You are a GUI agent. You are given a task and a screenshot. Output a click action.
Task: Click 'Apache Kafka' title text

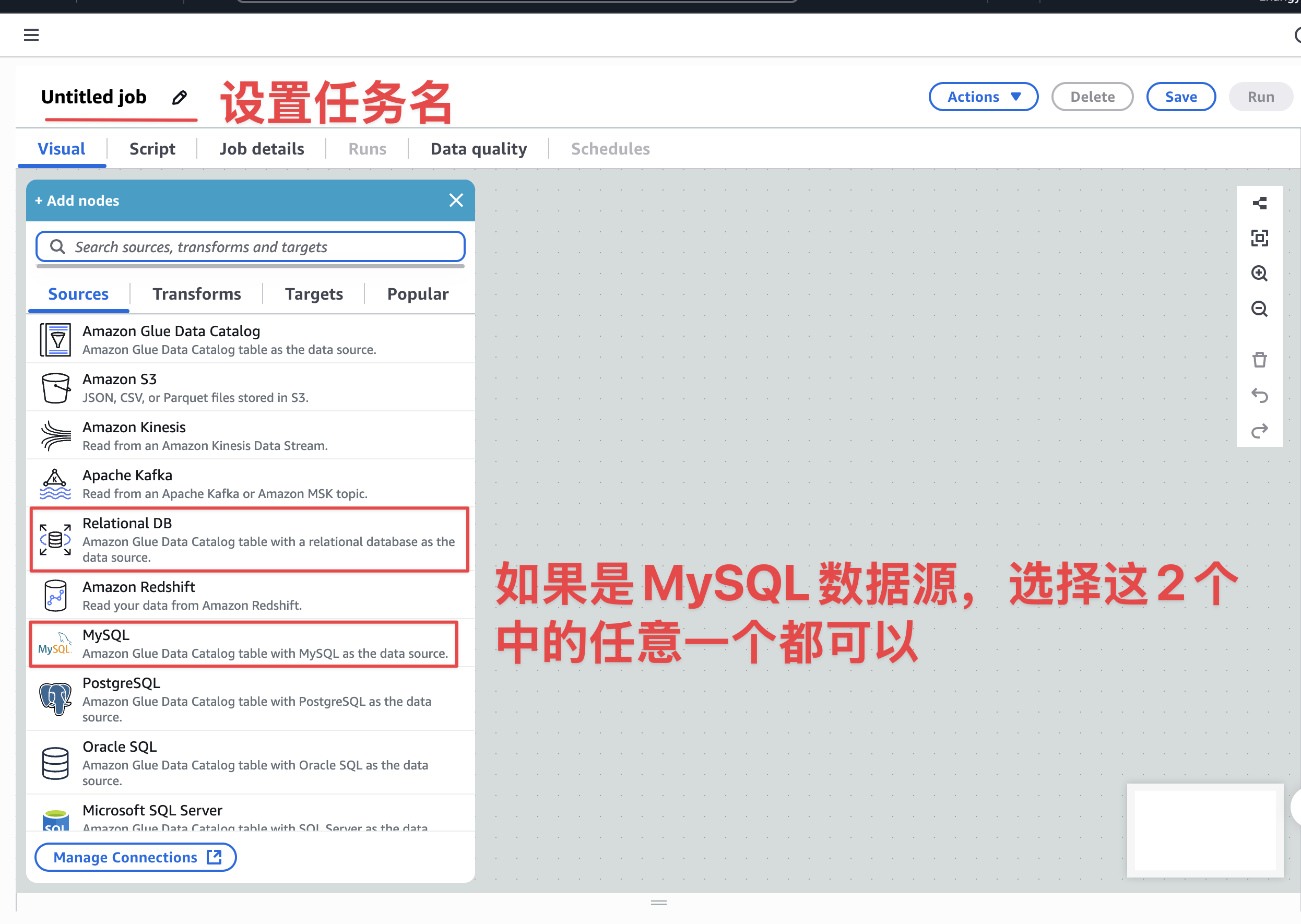tap(127, 475)
